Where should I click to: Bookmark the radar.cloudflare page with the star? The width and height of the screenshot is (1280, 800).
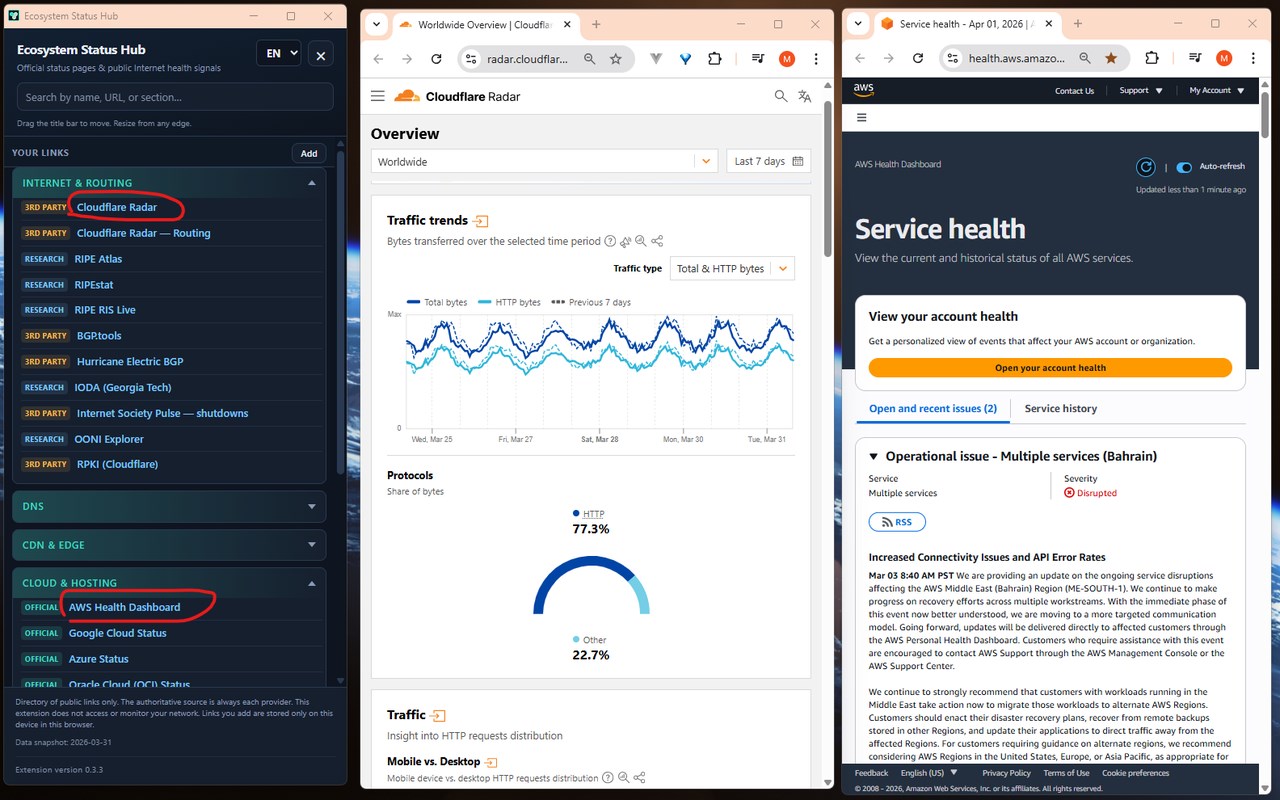tap(616, 59)
